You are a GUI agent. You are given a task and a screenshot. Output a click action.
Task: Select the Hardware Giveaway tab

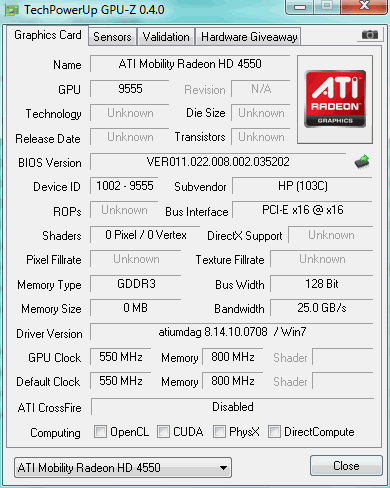(x=249, y=37)
